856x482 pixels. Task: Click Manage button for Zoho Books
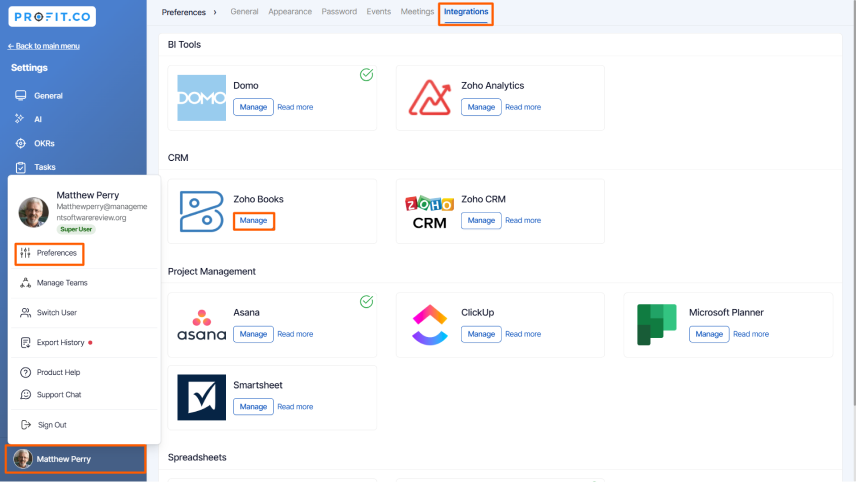click(x=253, y=221)
